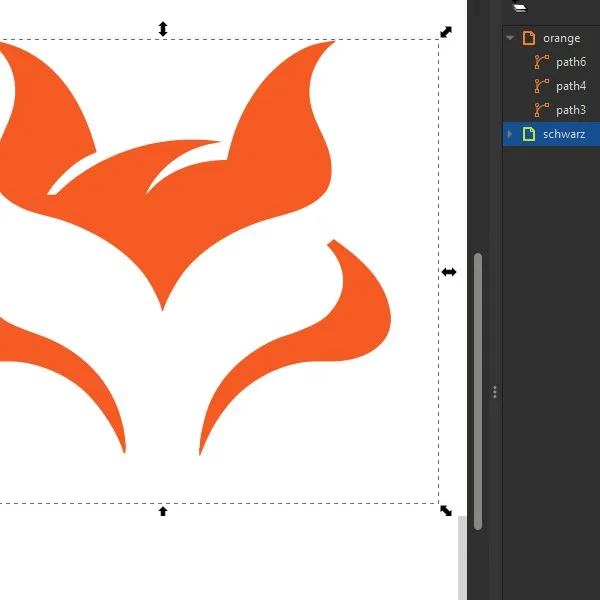
Task: Click the right-middle horizontal scale handle
Action: [448, 272]
